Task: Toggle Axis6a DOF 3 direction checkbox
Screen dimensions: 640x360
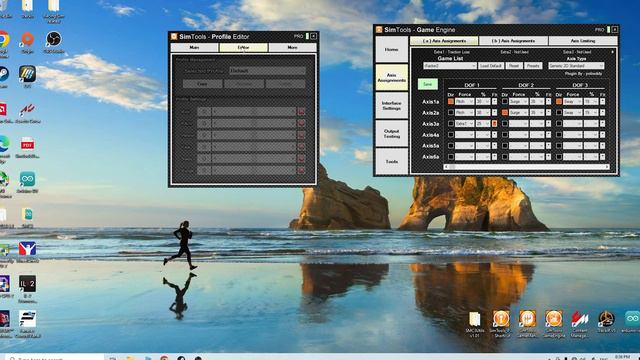Action: [559, 156]
